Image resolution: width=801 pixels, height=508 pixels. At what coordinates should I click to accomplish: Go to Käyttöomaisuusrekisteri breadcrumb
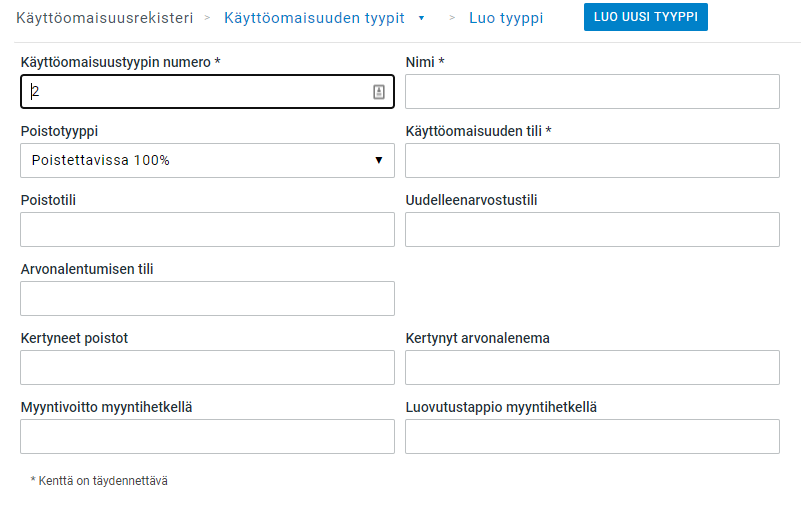coord(105,18)
